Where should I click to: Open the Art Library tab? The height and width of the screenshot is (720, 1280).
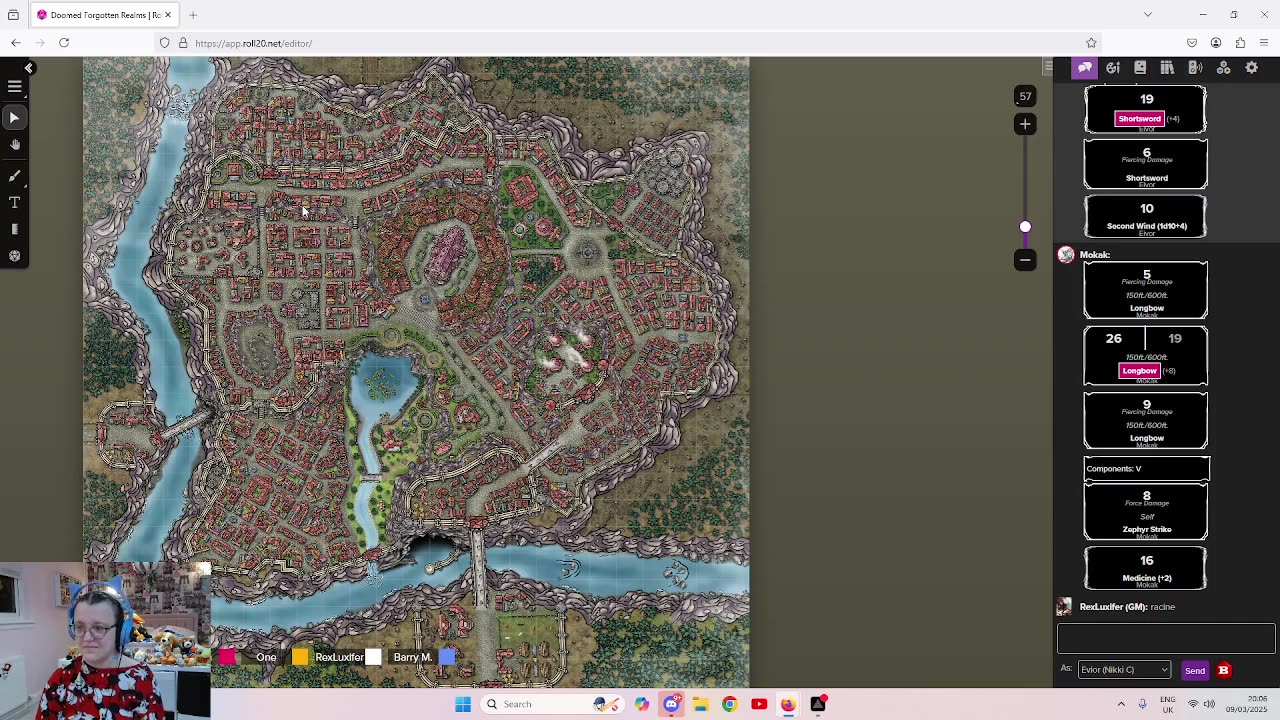click(x=1113, y=68)
